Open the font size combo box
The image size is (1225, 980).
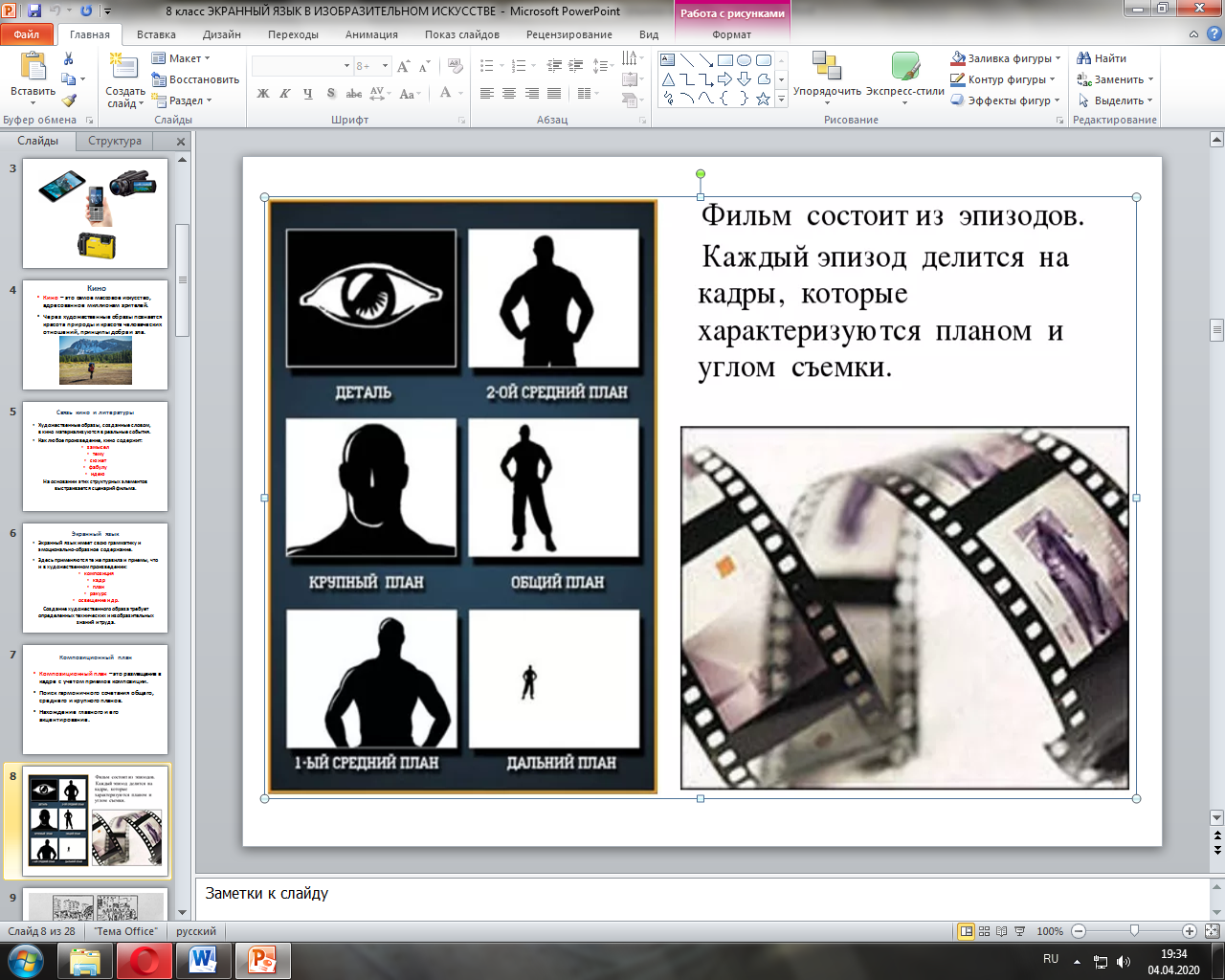372,66
